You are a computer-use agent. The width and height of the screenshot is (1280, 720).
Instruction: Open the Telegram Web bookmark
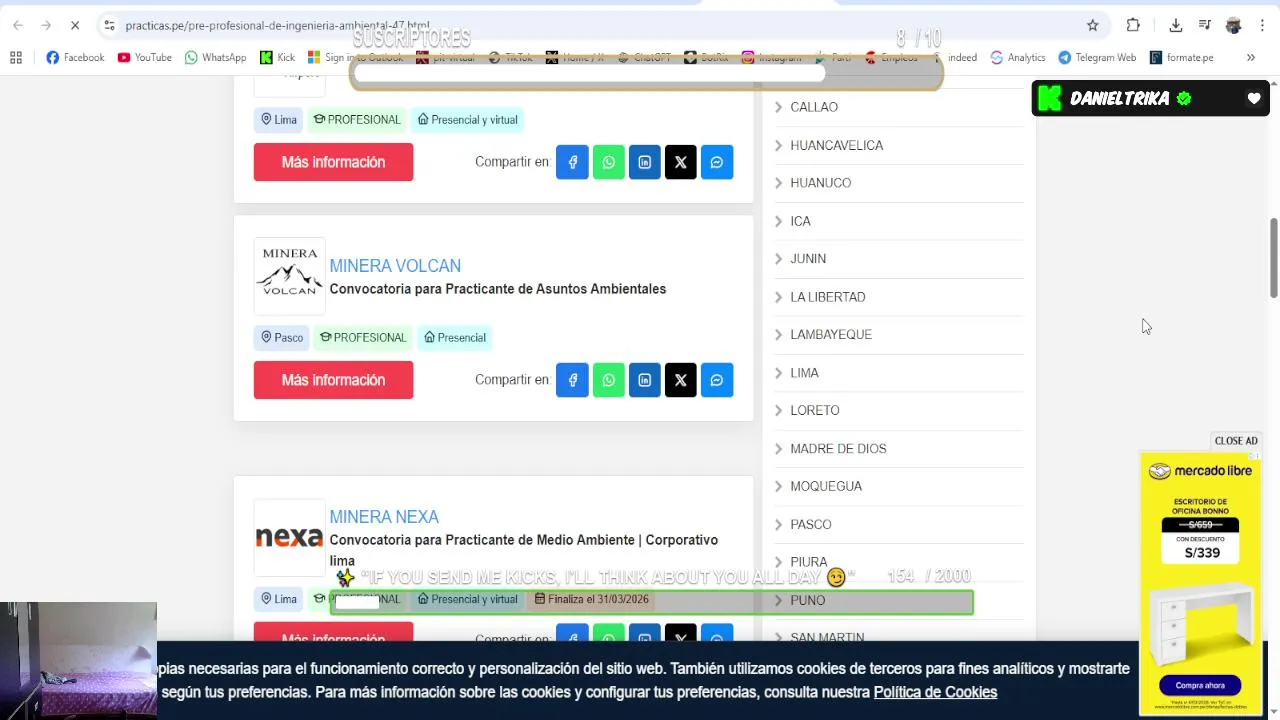pos(1097,57)
